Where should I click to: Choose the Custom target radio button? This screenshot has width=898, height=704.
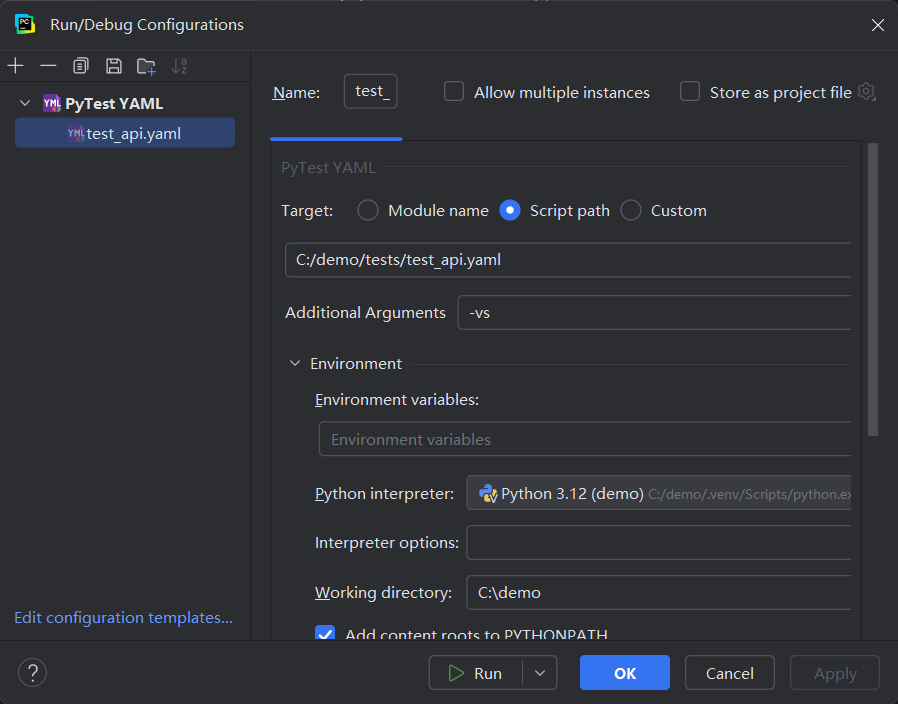[631, 210]
